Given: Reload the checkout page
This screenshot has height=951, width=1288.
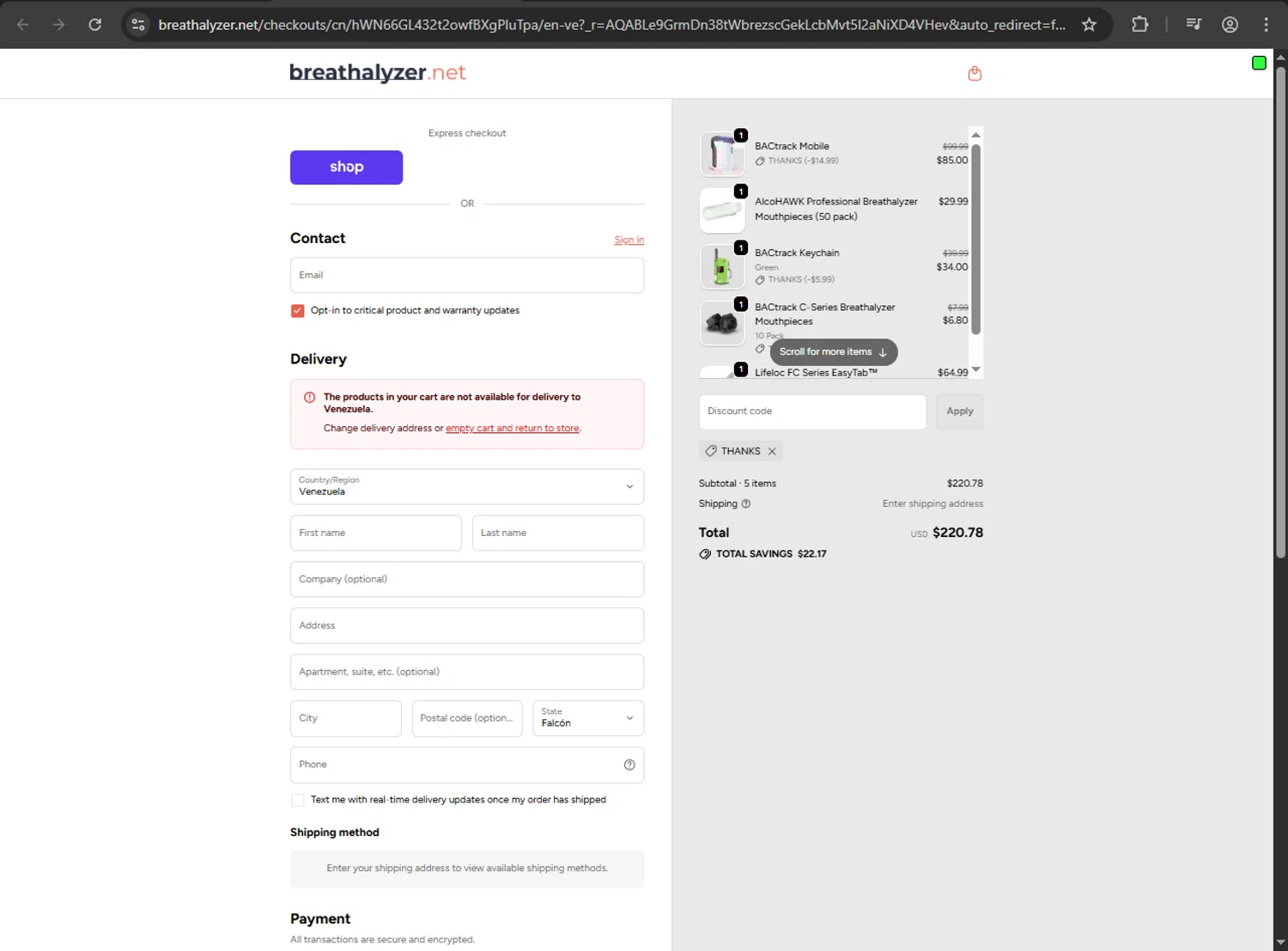Looking at the screenshot, I should coord(95,25).
